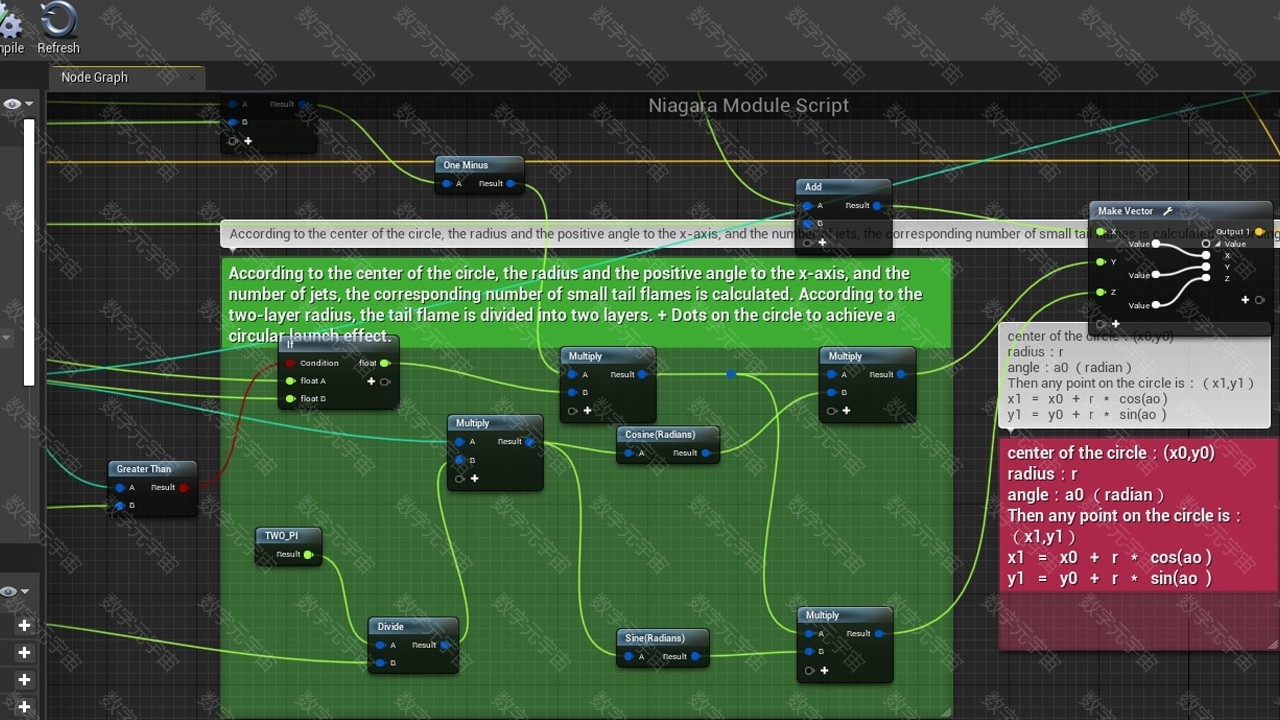Open the lower eye view options dropdown
The height and width of the screenshot is (720, 1280).
click(18, 592)
